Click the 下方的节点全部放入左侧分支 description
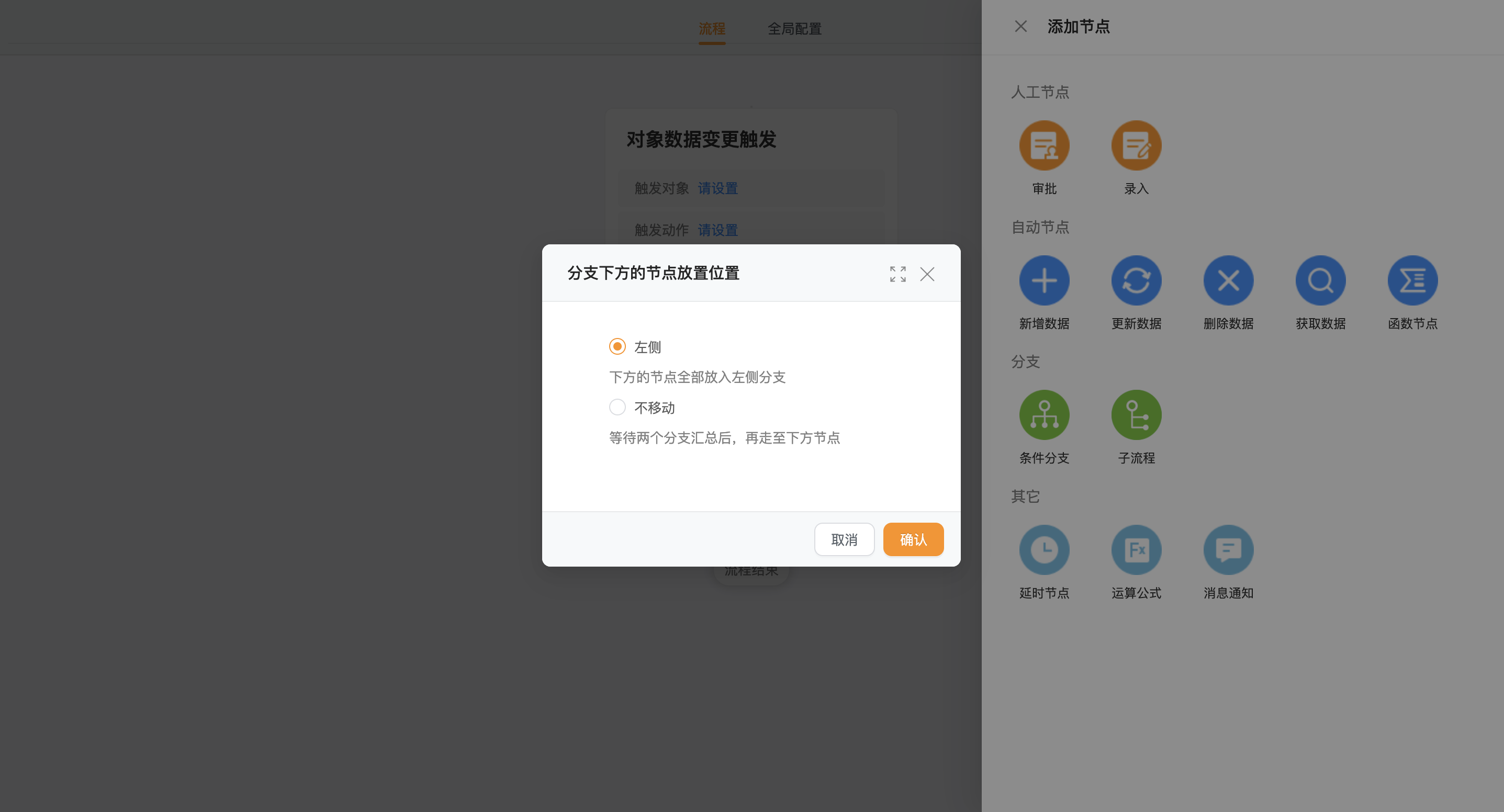This screenshot has width=1504, height=812. click(x=697, y=377)
